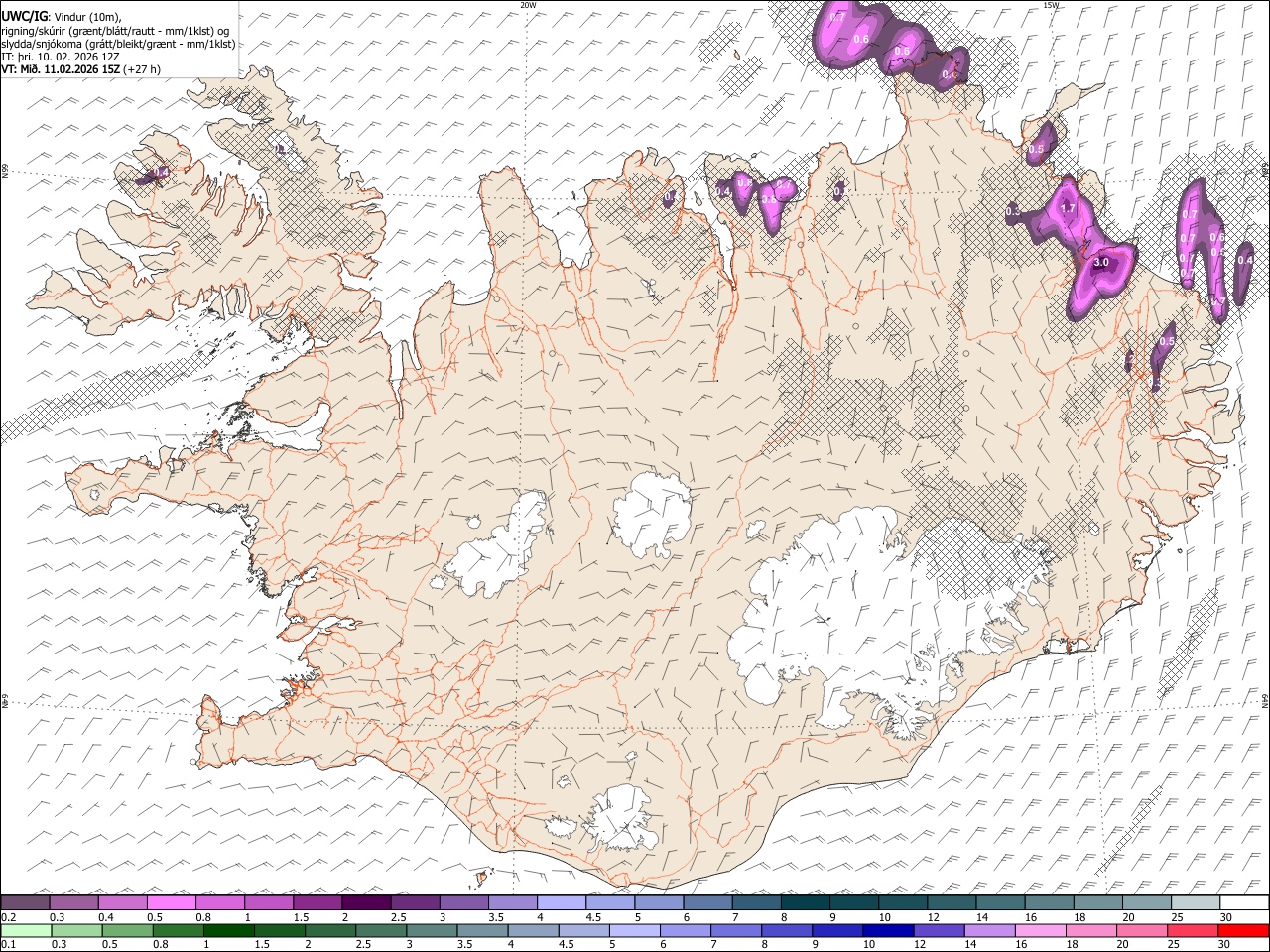1270x952 pixels.
Task: Click the '14' number under the upper legend bar
Action: pyautogui.click(x=982, y=917)
